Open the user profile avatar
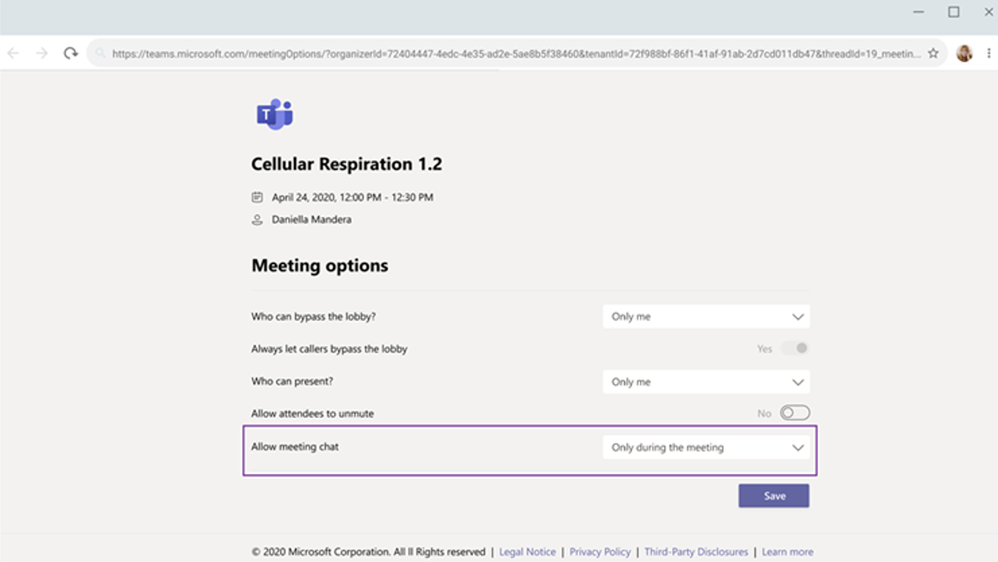 (964, 53)
